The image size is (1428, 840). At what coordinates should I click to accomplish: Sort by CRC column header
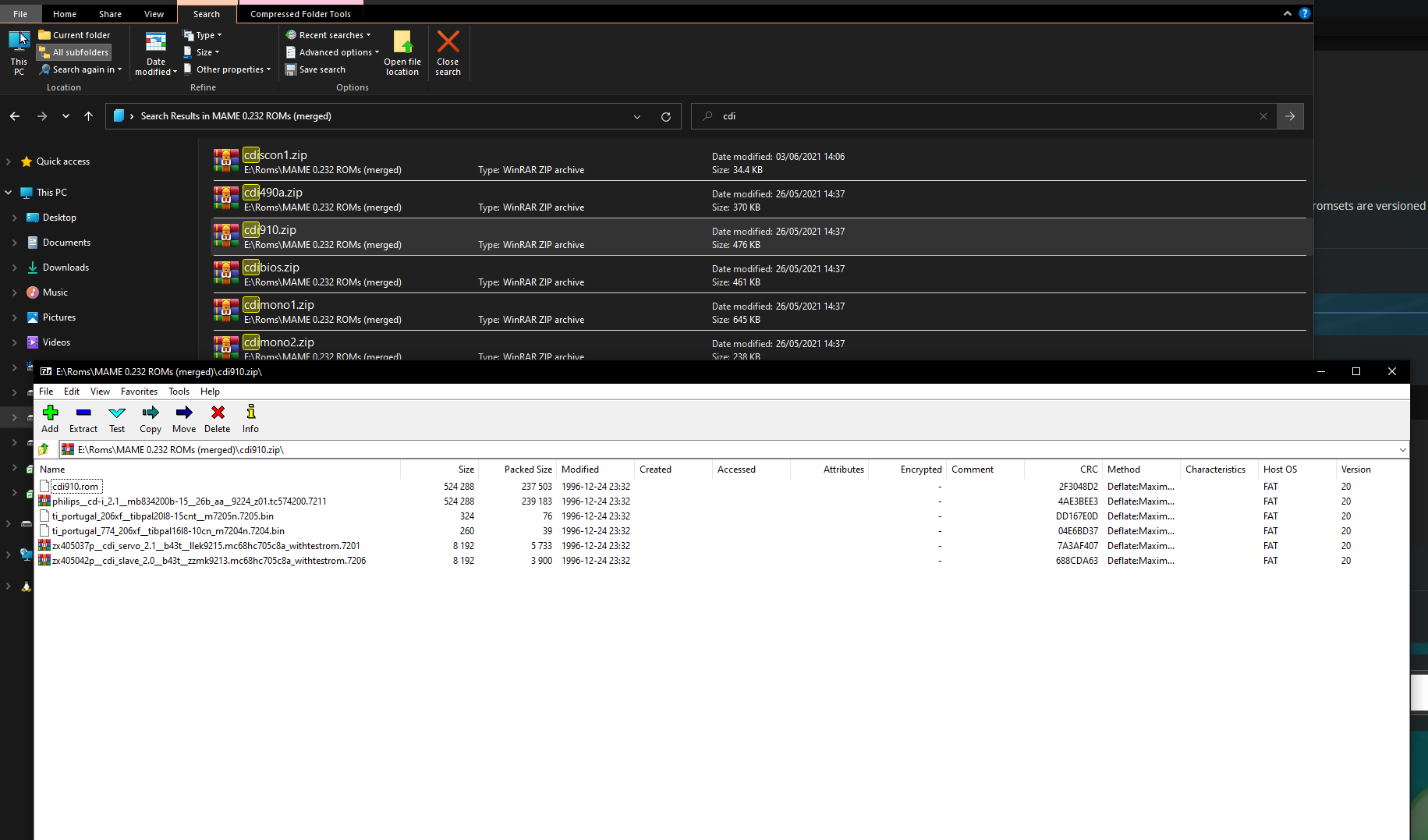[1063, 470]
